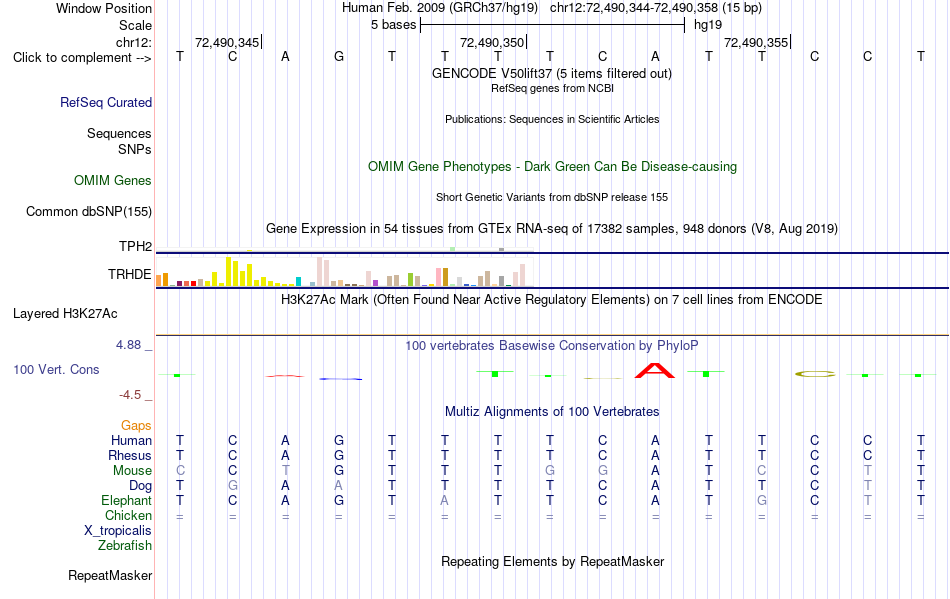This screenshot has width=950, height=599.
Task: Select the TPH2 GTEx expression label
Action: point(136,246)
